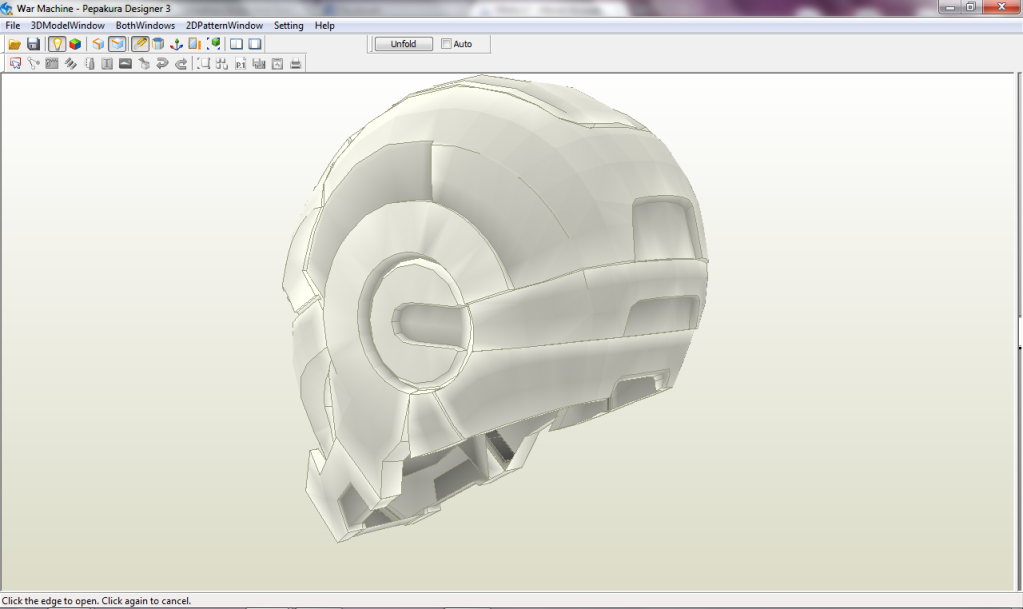
Task: Click the P.1 page number icon
Action: click(241, 63)
